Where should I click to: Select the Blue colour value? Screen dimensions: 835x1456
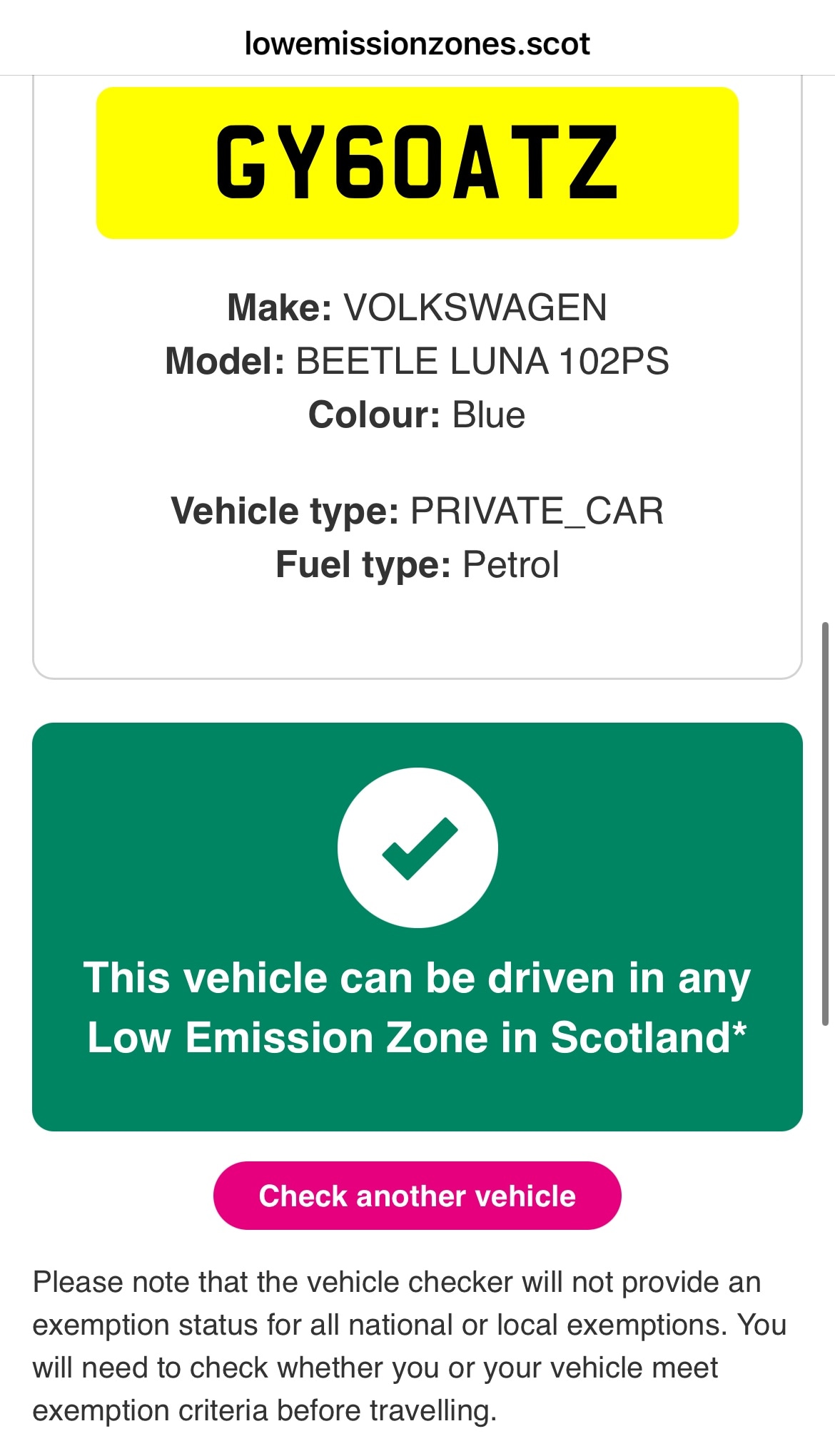[x=489, y=414]
